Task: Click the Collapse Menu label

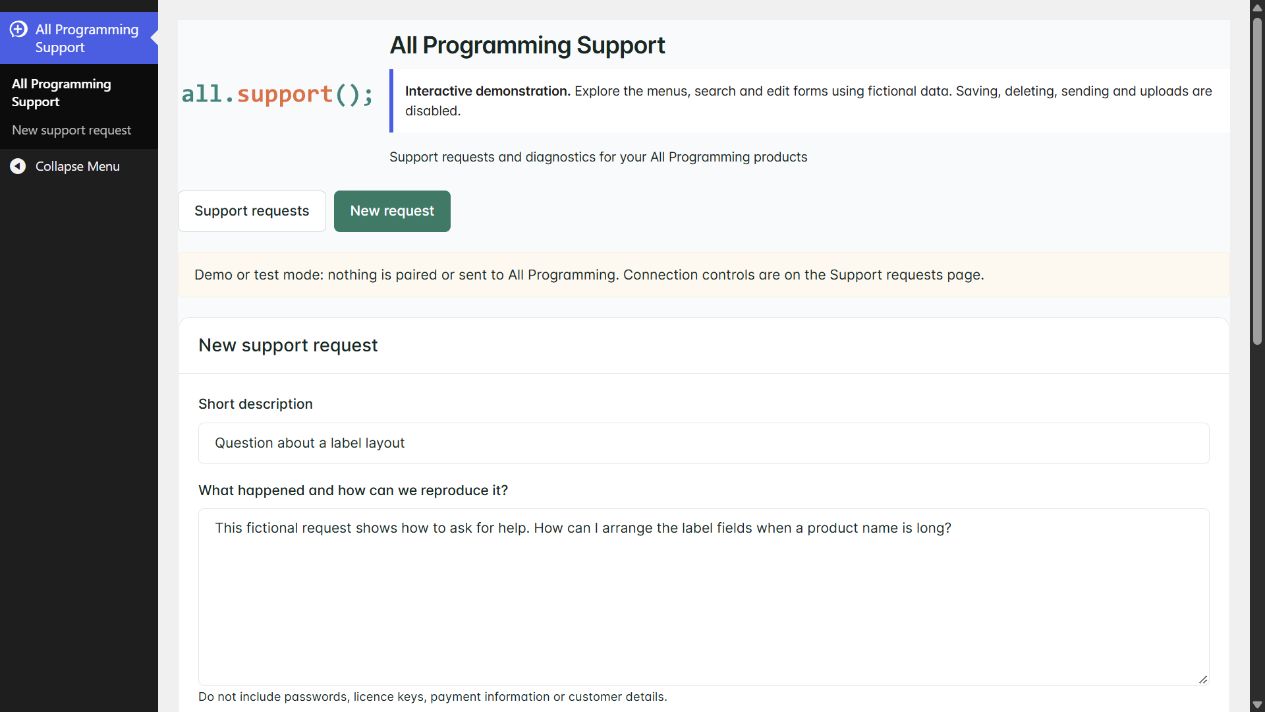Action: point(78,166)
